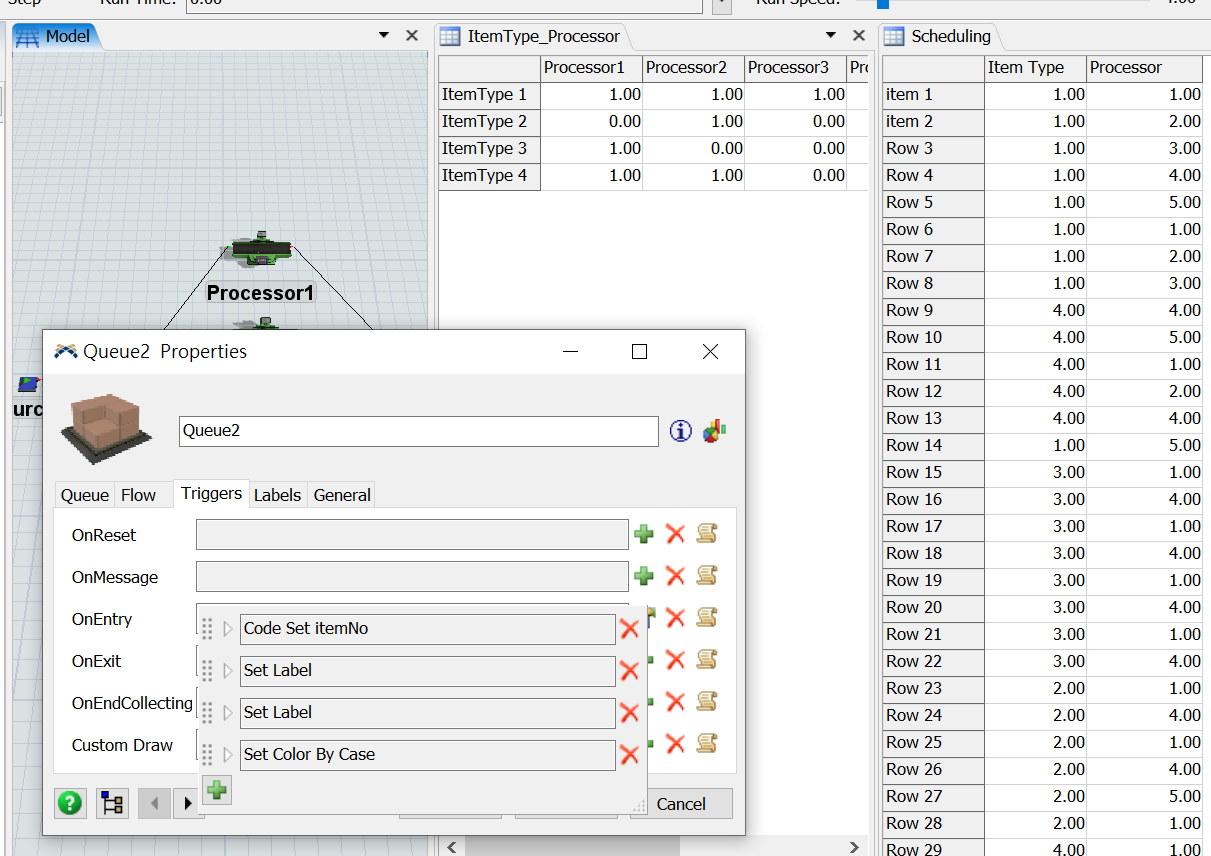Delete the 'Code Set itemNo' entry
Image resolution: width=1211 pixels, height=856 pixels.
coord(629,629)
